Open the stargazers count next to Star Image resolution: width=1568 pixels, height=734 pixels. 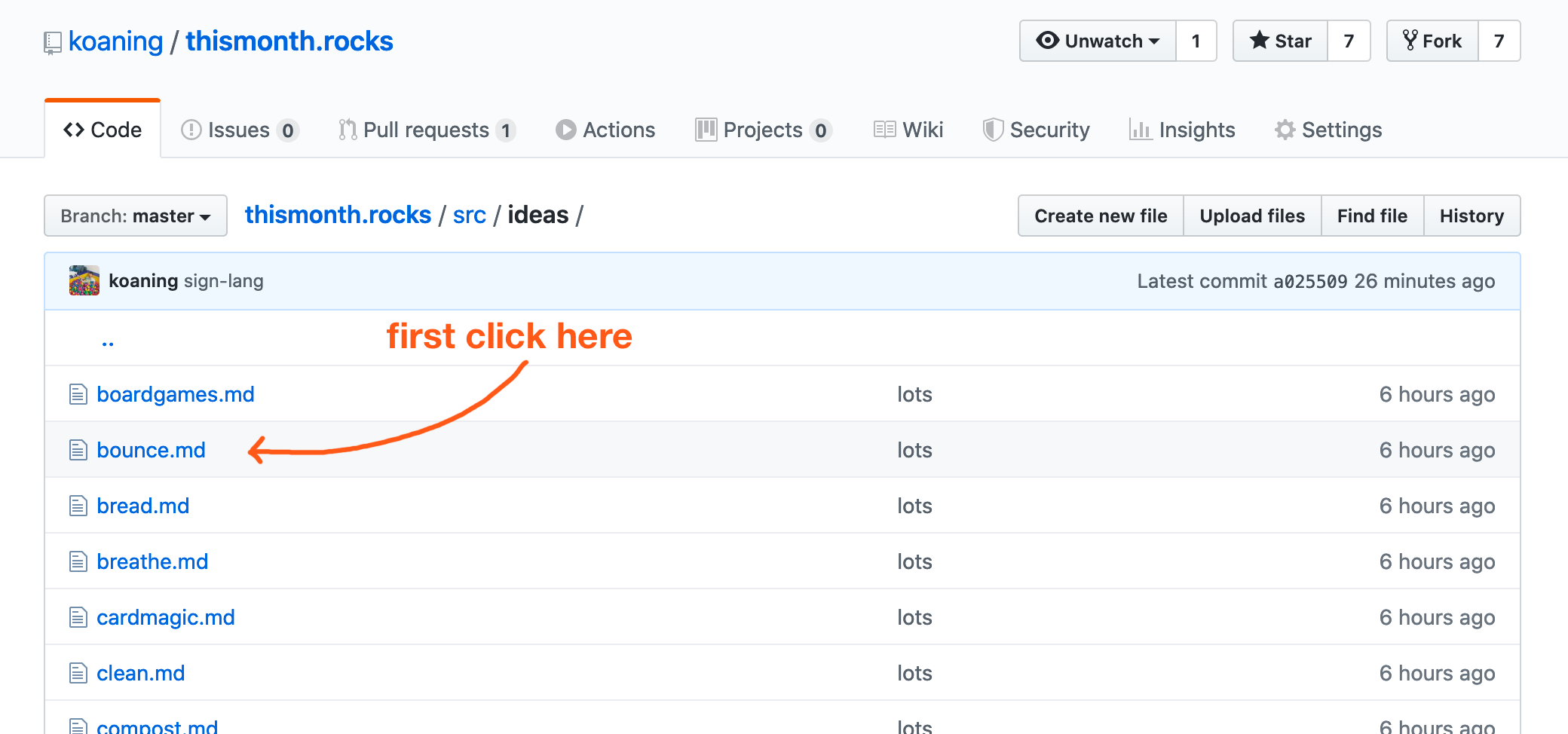coord(1349,41)
